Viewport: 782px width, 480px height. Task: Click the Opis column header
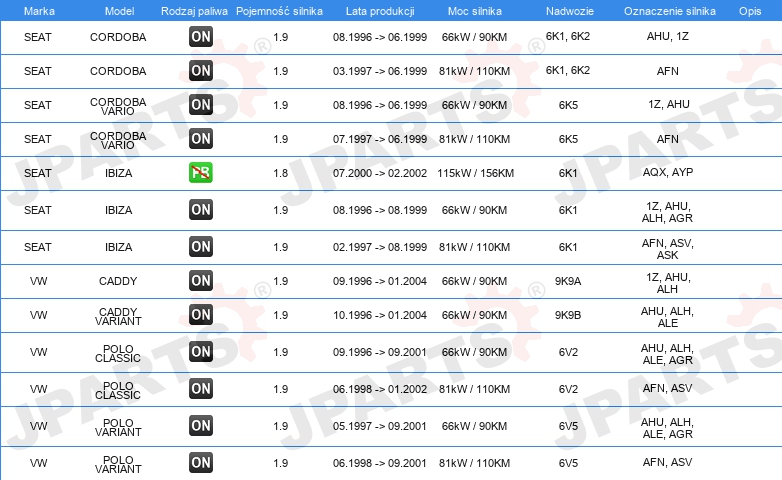[x=750, y=11]
